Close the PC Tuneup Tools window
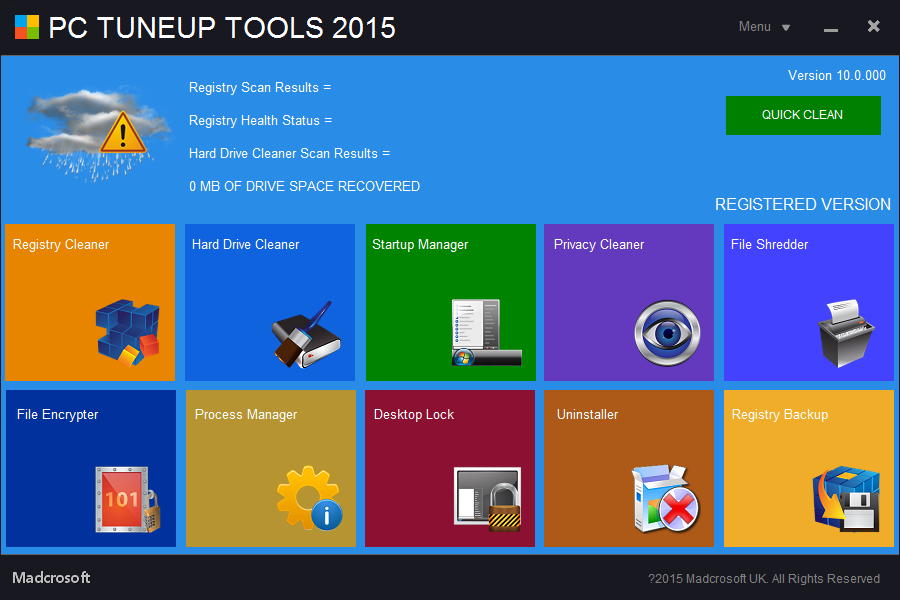Screen dimensions: 900x600 (874, 26)
